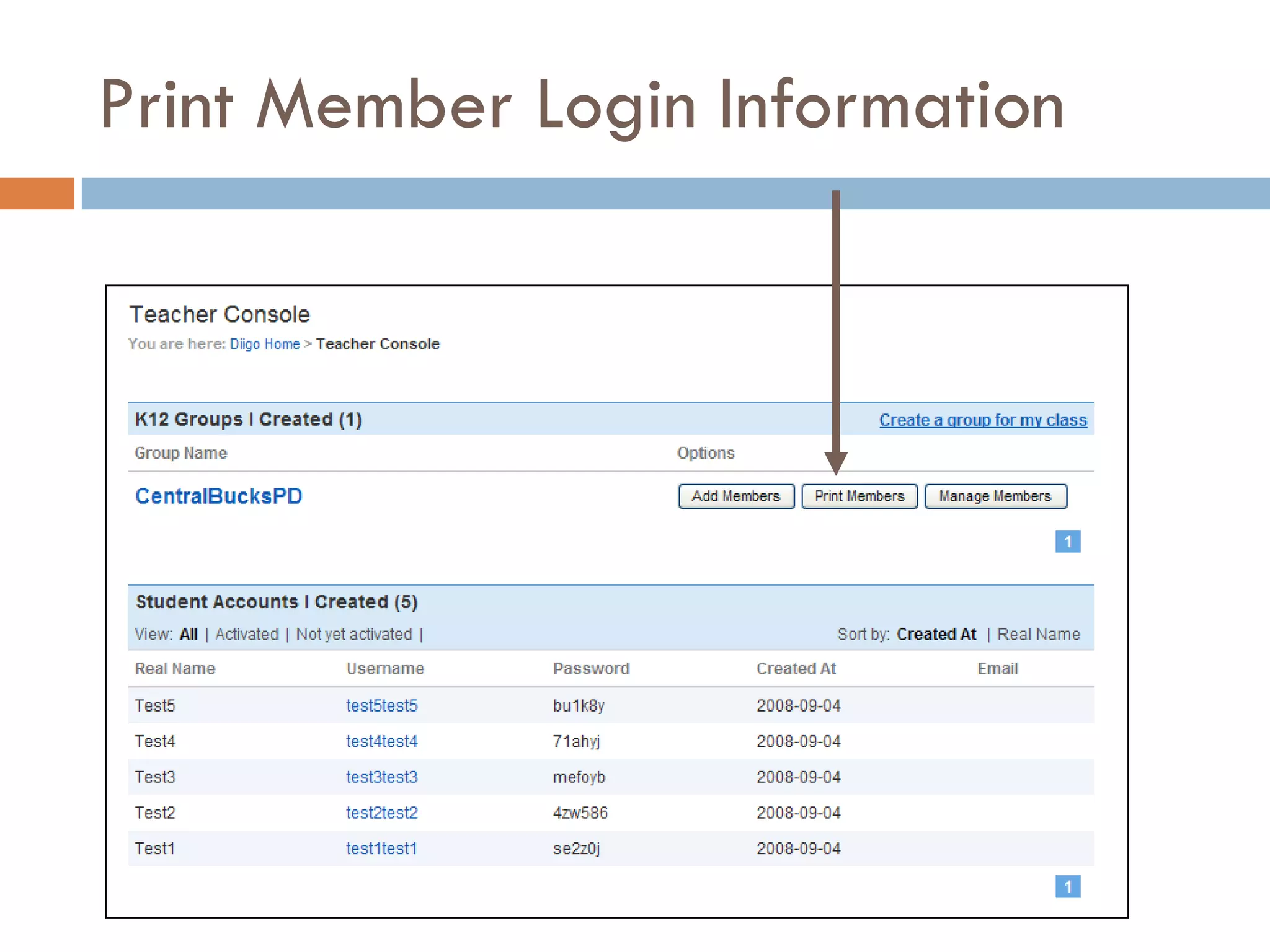Open the test1test1 username link

coord(381,848)
